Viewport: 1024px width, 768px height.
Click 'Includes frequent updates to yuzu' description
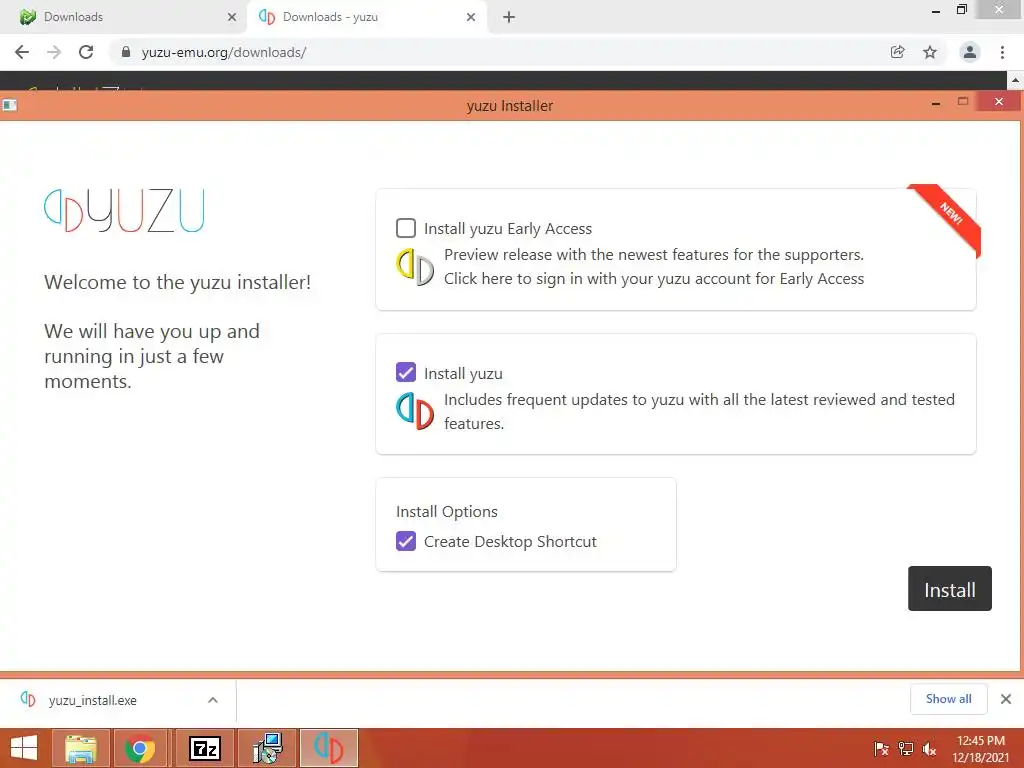click(x=699, y=411)
